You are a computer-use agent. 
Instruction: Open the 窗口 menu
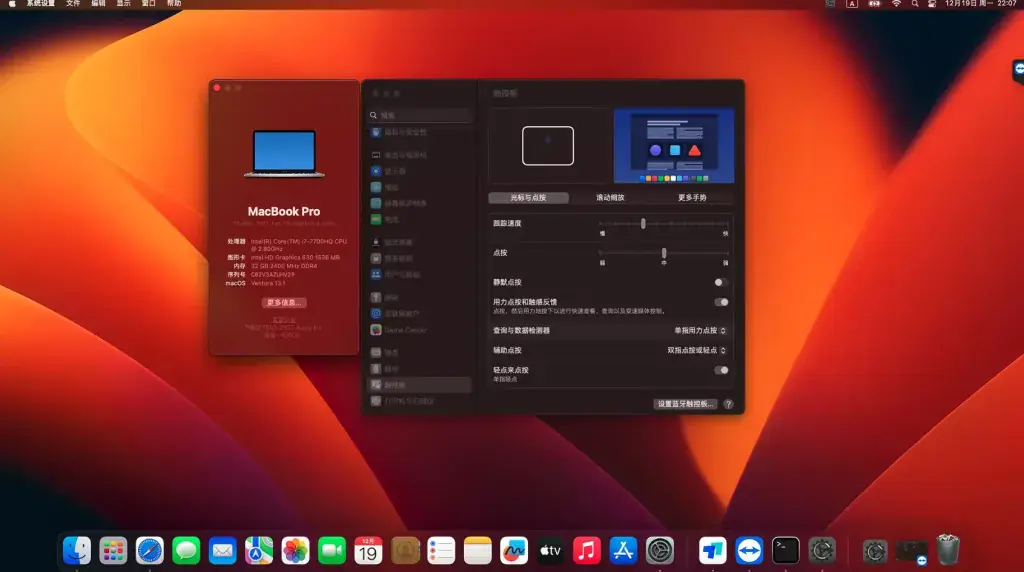pyautogui.click(x=149, y=3)
